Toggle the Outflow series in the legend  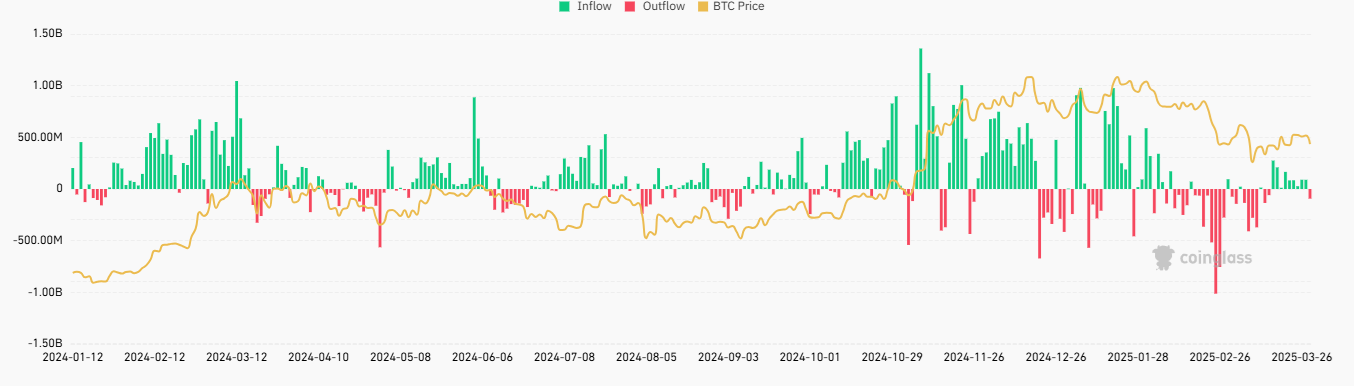(x=655, y=6)
